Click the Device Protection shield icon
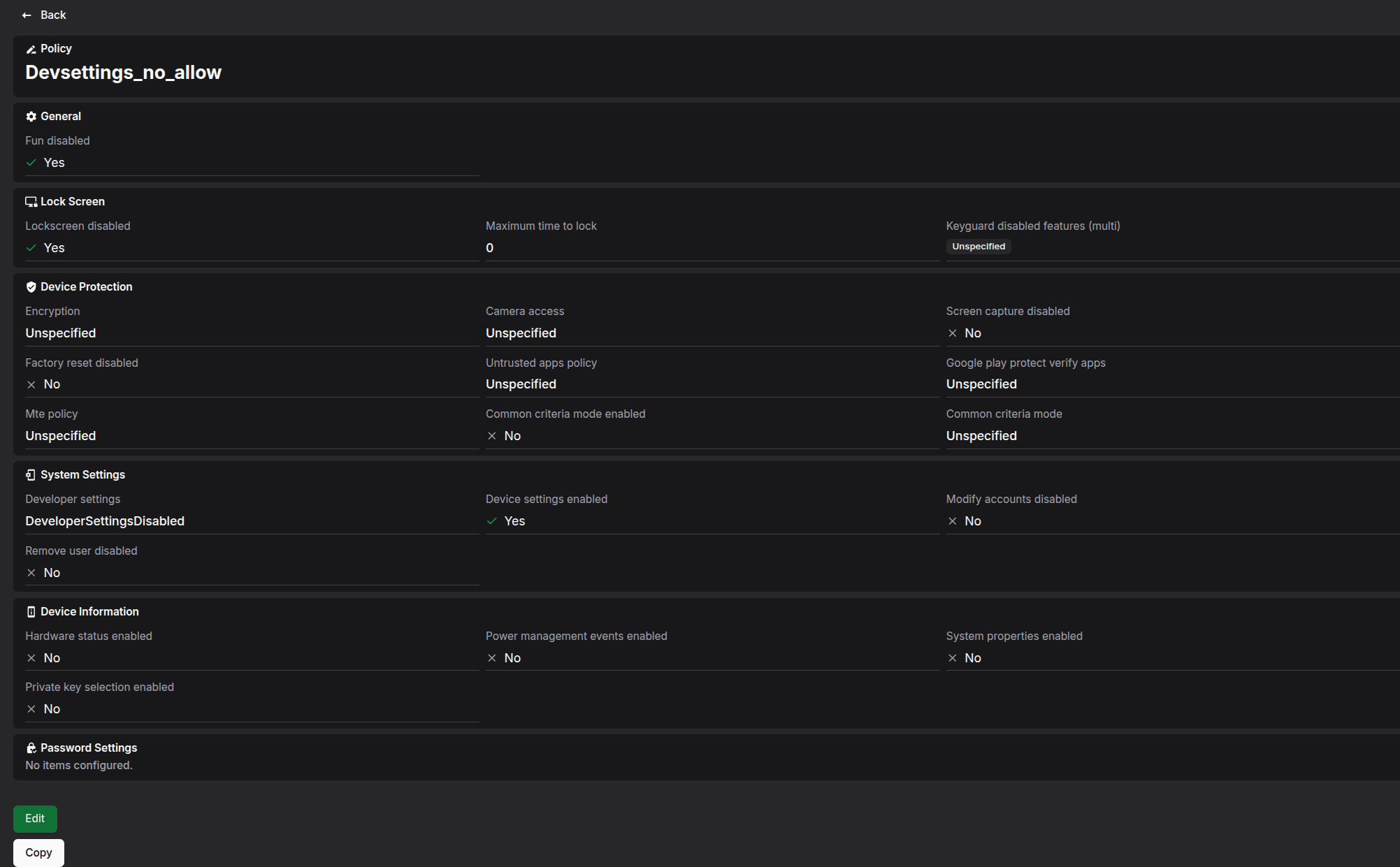 pos(31,287)
